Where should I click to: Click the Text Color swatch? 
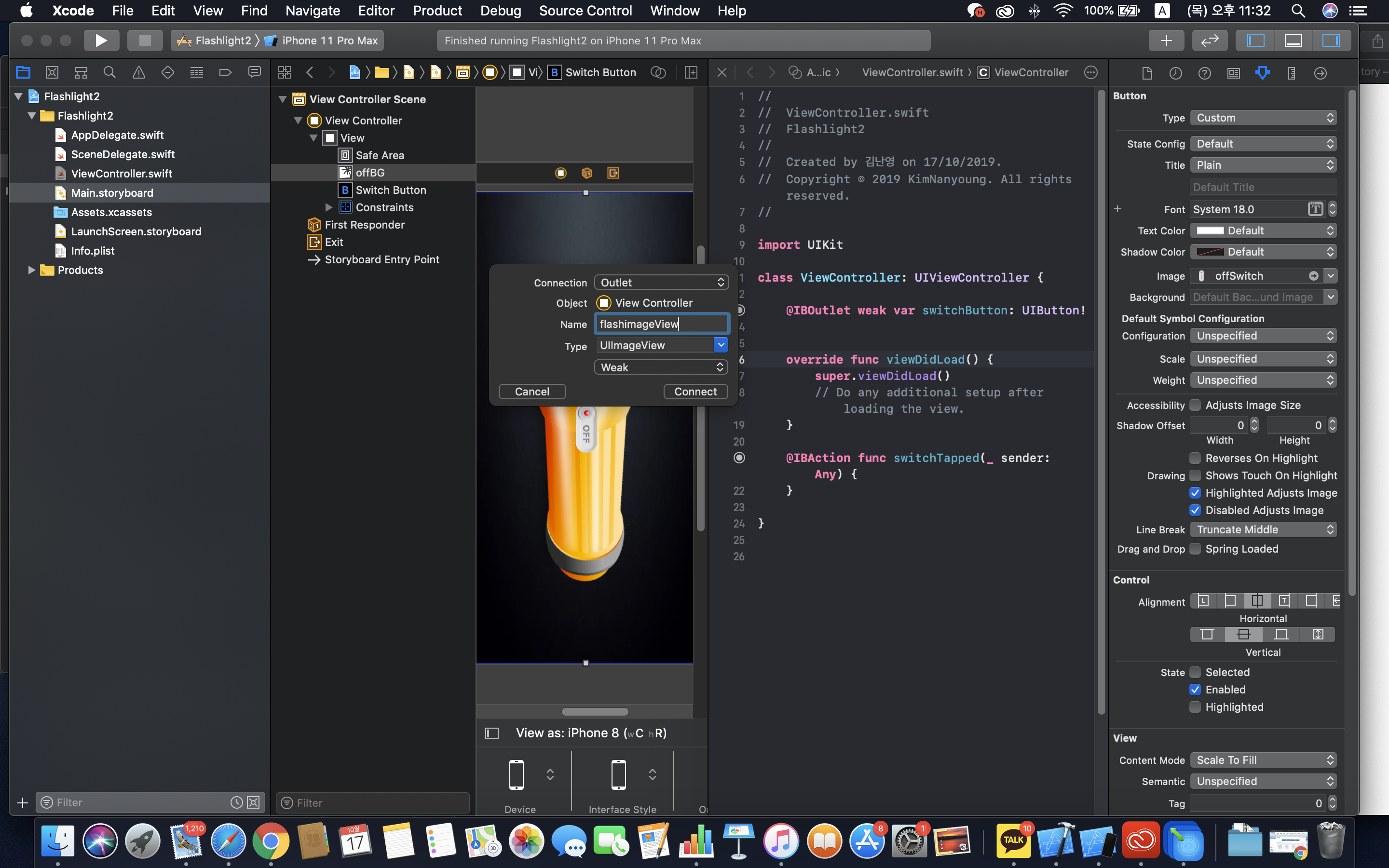1210,231
